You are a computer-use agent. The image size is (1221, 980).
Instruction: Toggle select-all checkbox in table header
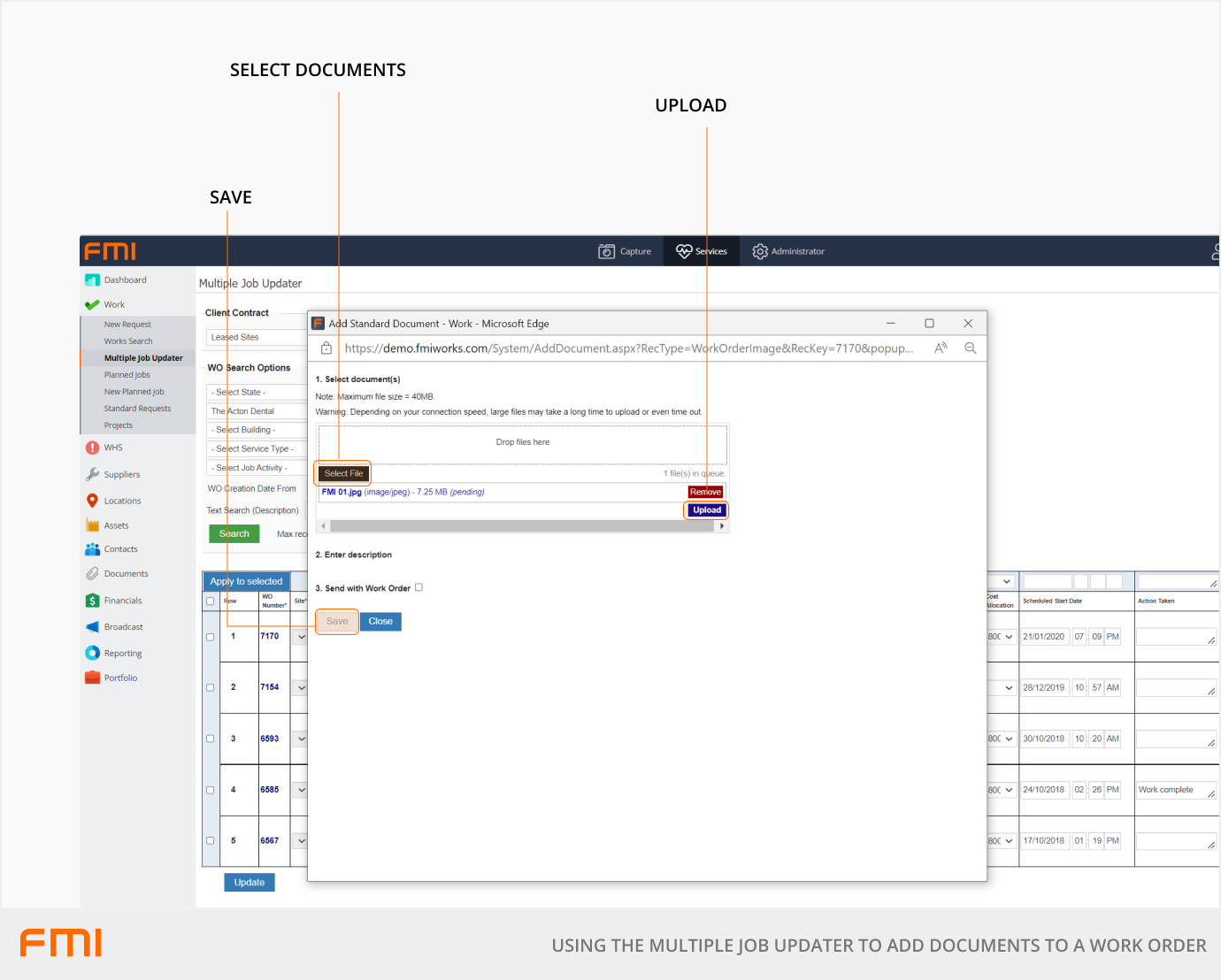click(211, 601)
